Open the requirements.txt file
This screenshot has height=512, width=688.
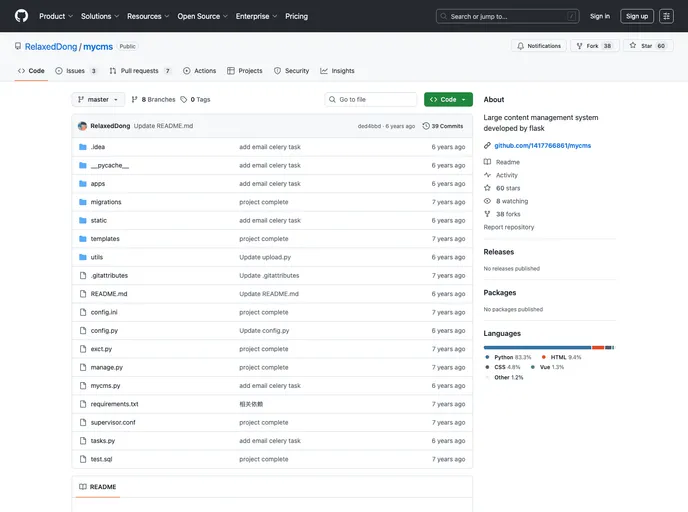[x=115, y=404]
